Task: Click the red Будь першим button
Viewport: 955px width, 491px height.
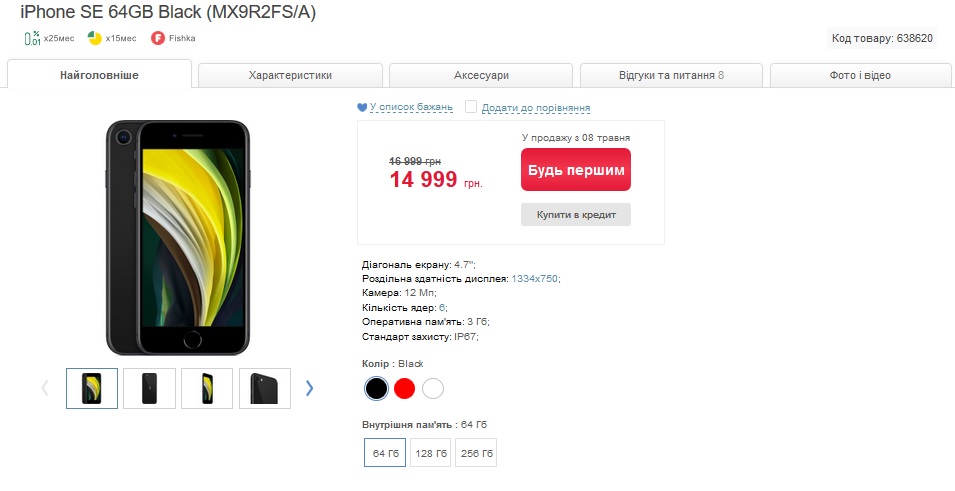Action: click(576, 170)
